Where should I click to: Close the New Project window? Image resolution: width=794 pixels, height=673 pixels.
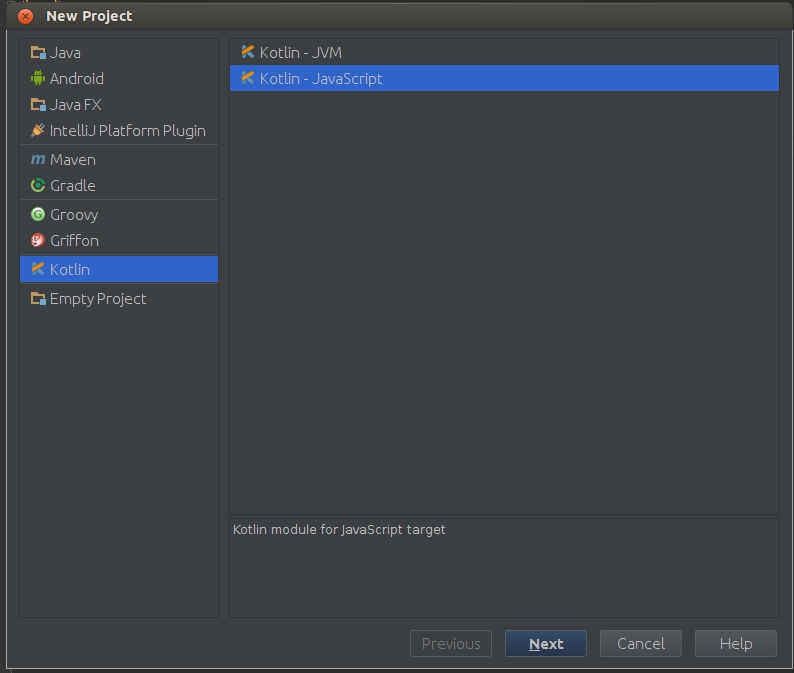(x=25, y=16)
